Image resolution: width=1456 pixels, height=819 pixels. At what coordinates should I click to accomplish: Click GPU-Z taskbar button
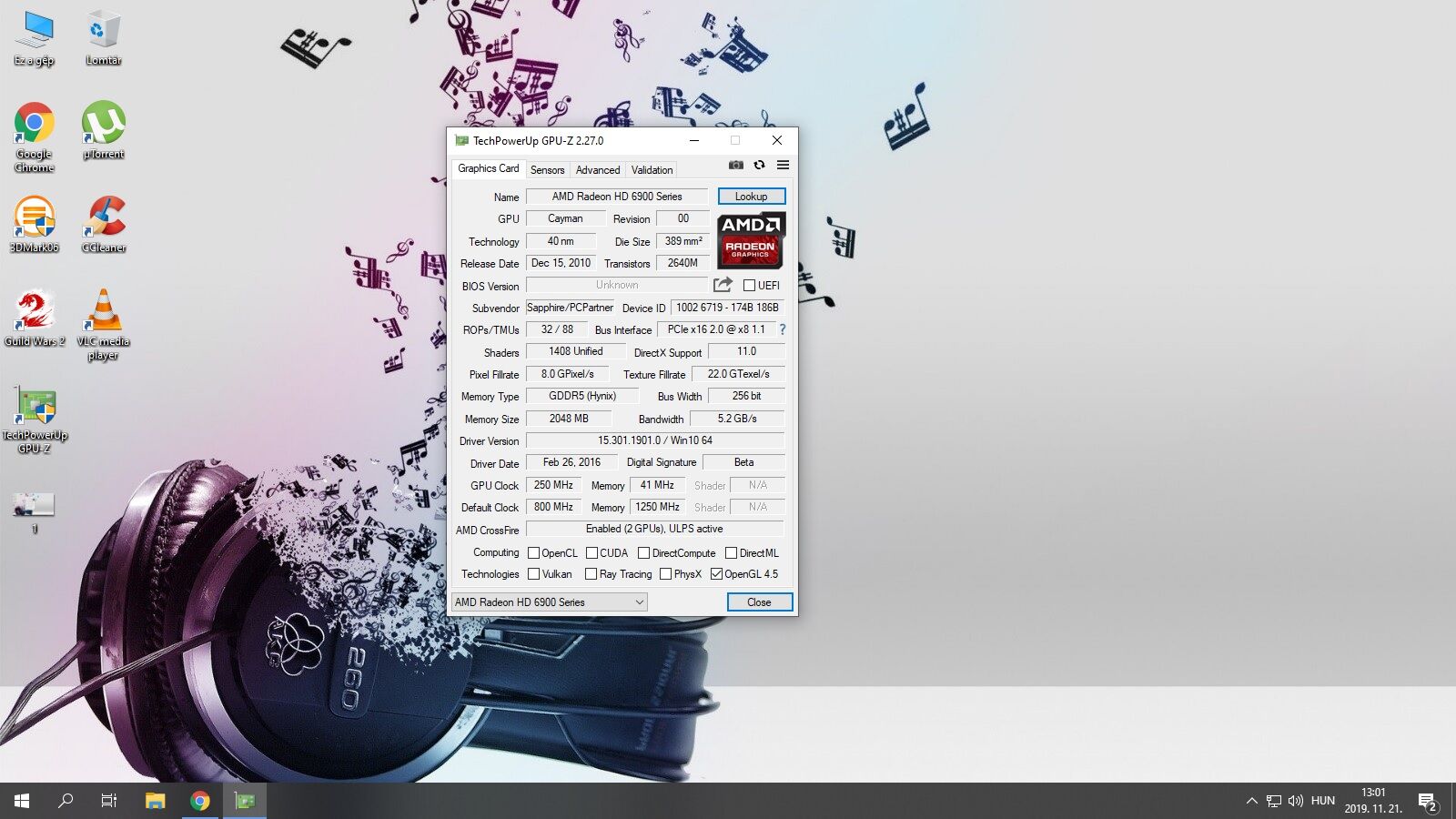245,801
